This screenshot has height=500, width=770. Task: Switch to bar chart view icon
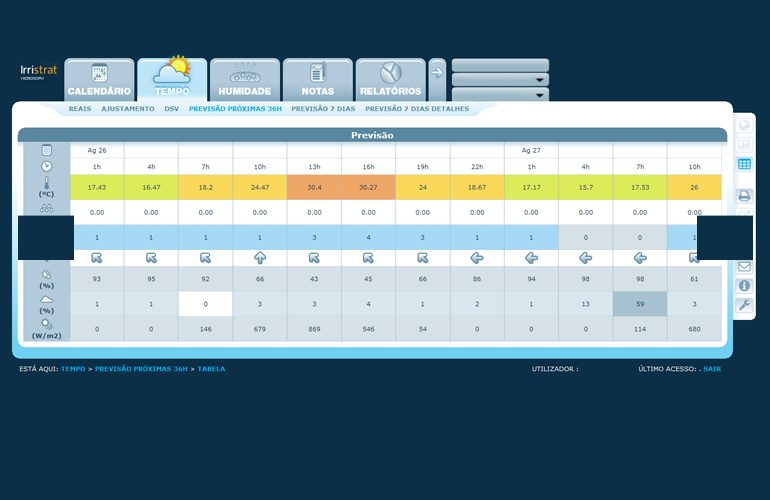(x=744, y=146)
